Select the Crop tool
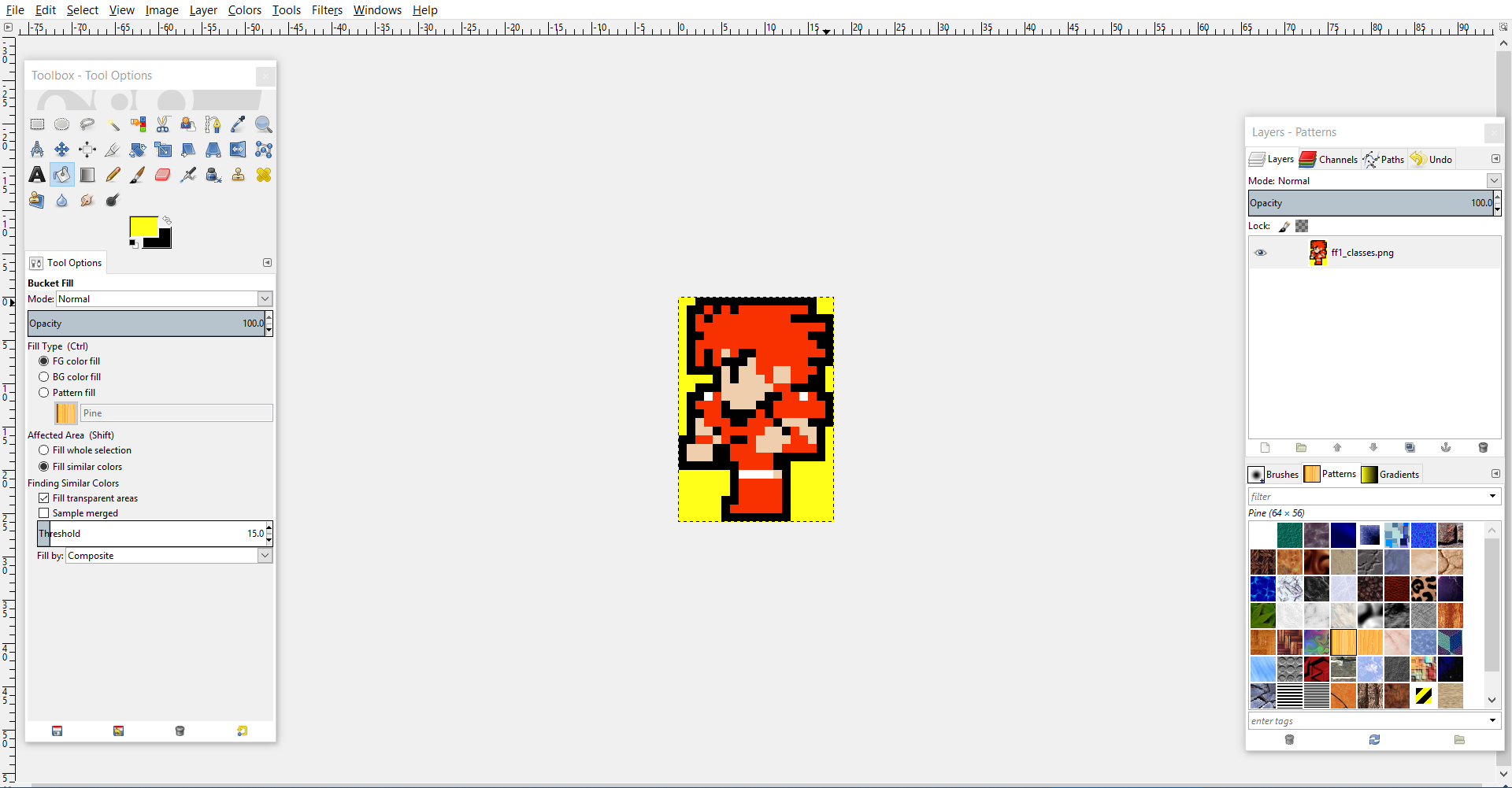 point(113,150)
